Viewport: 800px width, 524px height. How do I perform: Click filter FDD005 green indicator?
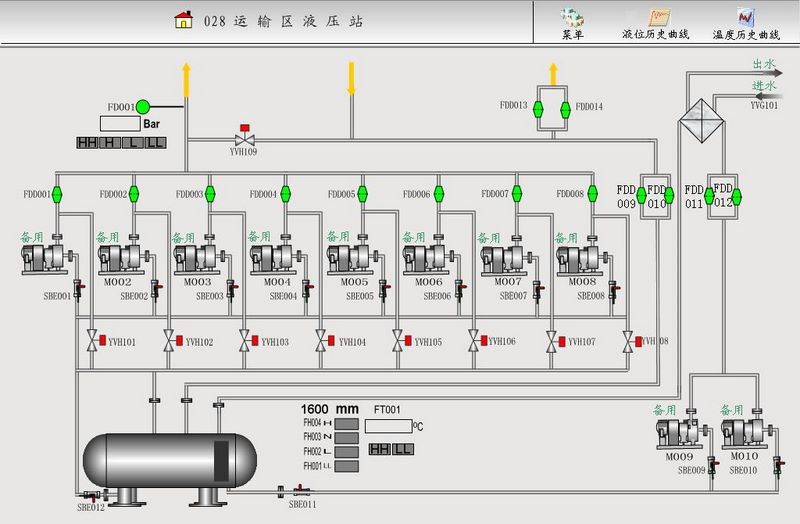tap(363, 194)
